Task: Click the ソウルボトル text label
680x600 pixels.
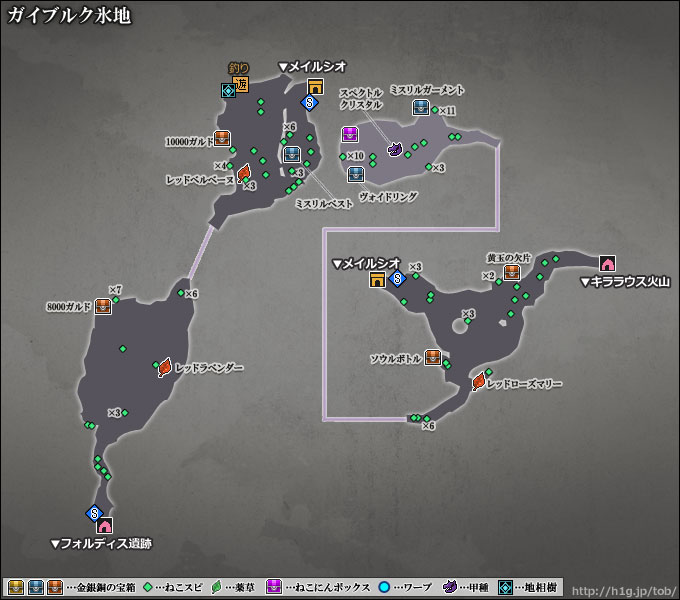Action: [x=396, y=359]
